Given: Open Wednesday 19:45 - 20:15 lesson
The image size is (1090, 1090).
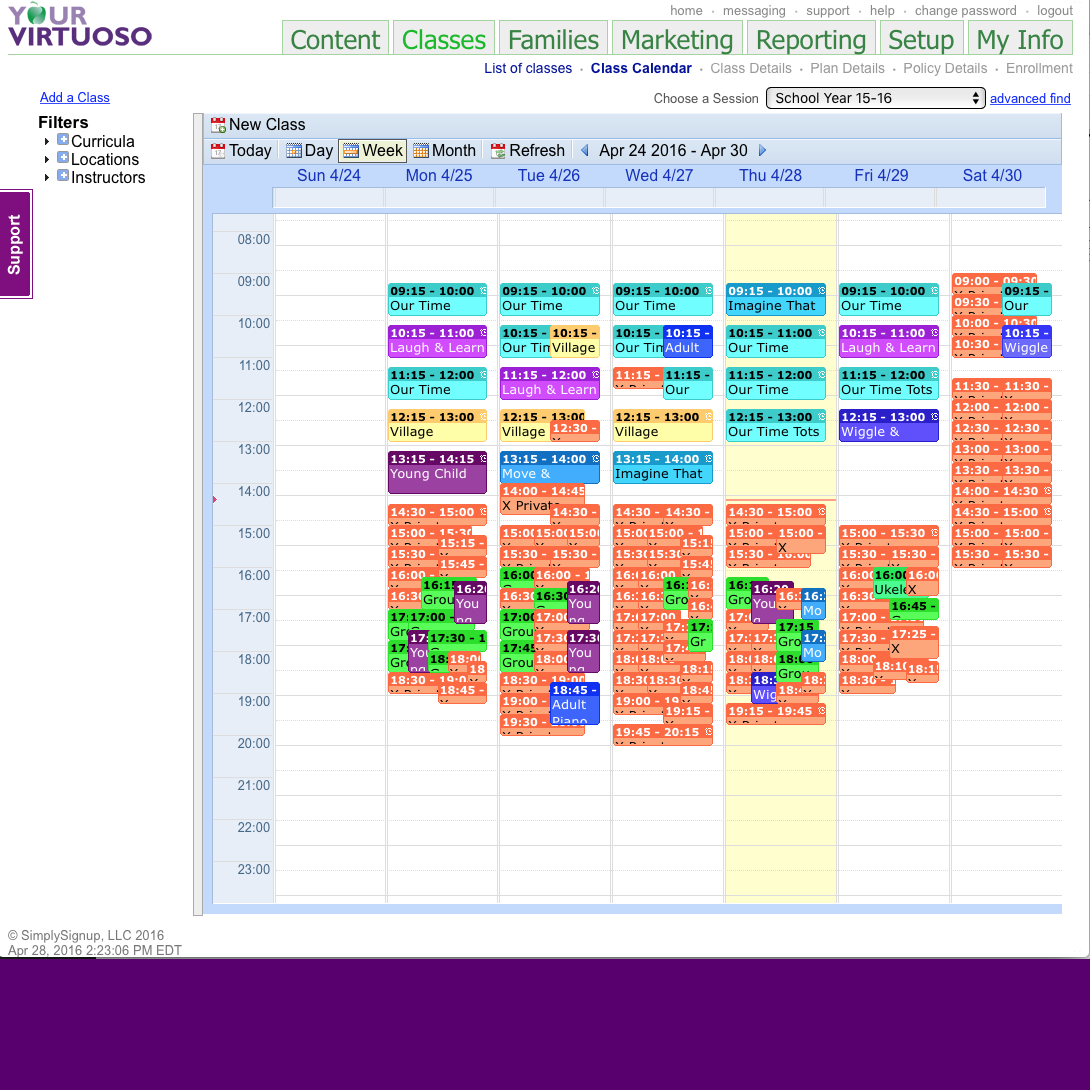Looking at the screenshot, I should point(662,735).
